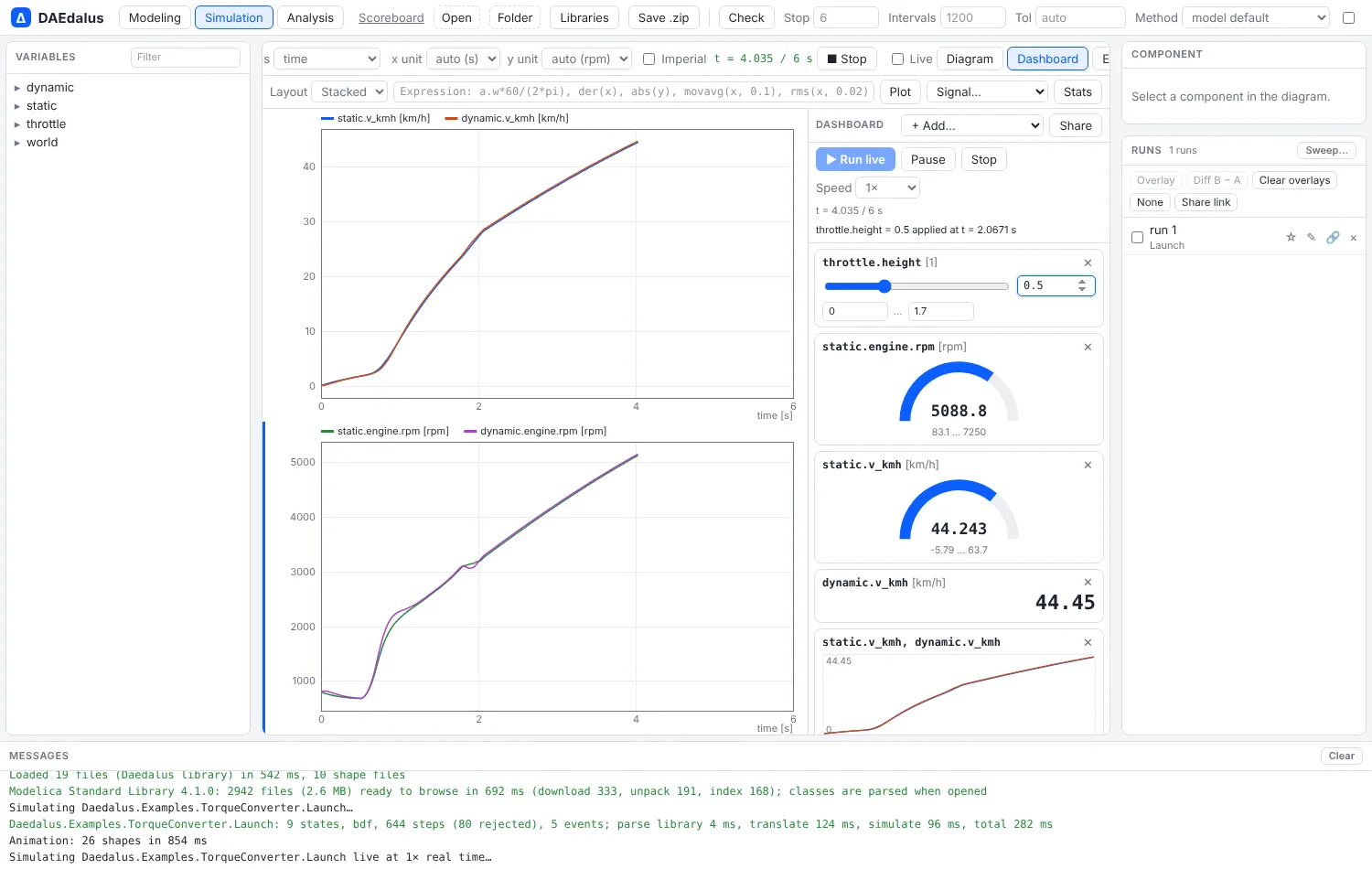Image resolution: width=1372 pixels, height=869 pixels.
Task: Delete run 1 from the runs list
Action: tap(1354, 238)
